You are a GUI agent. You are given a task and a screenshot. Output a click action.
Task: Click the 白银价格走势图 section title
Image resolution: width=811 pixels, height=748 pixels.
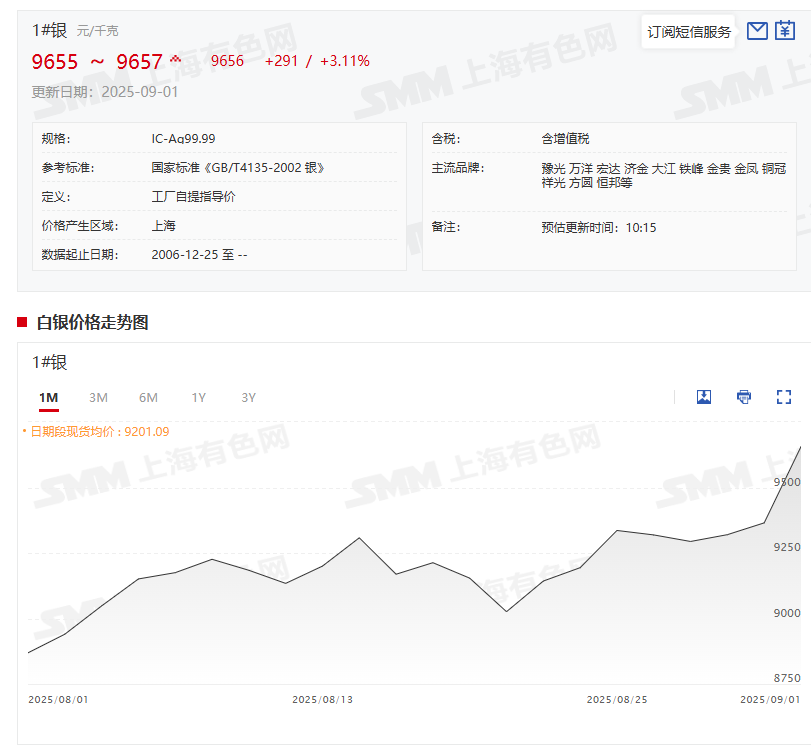[92, 322]
